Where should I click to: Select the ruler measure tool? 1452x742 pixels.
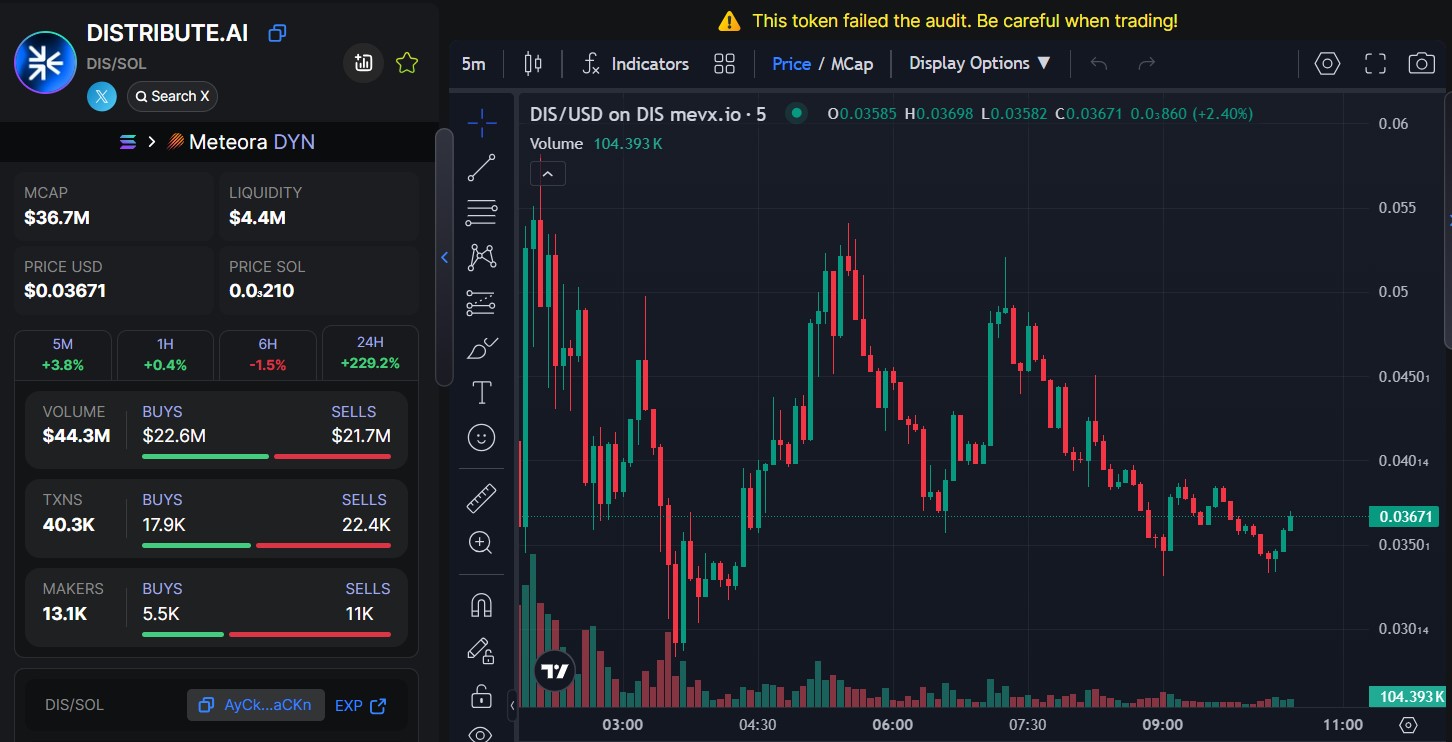[x=482, y=498]
